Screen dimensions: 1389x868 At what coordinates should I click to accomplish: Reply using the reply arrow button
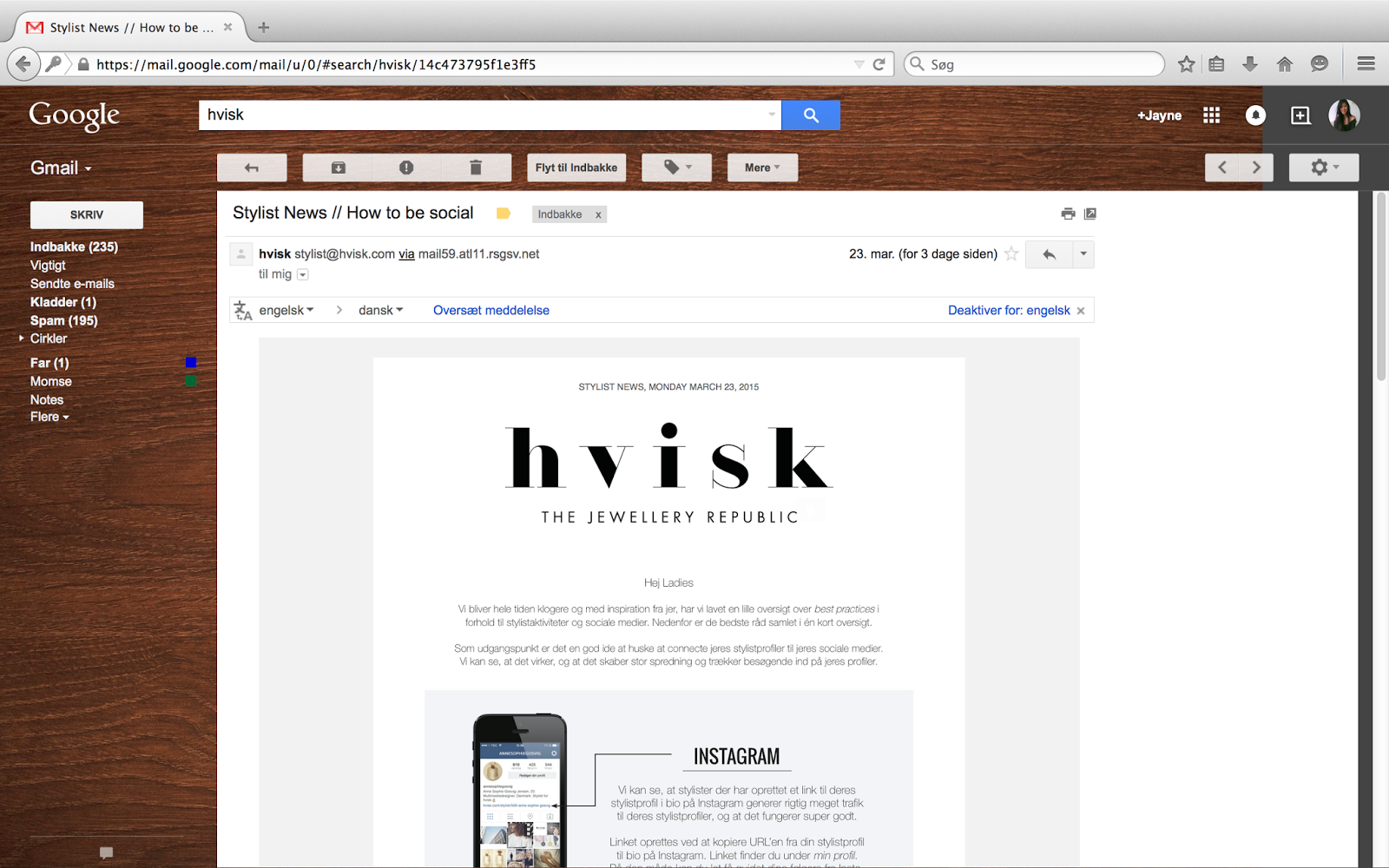pos(1049,254)
